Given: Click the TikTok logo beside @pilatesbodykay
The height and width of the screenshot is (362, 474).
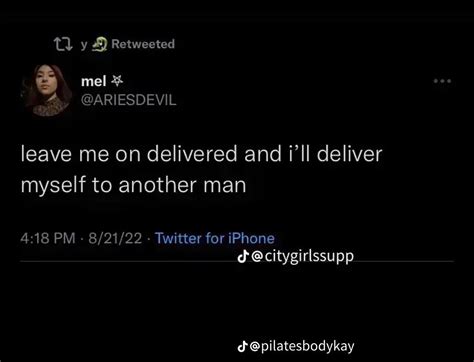Looking at the screenshot, I should pyautogui.click(x=243, y=347).
